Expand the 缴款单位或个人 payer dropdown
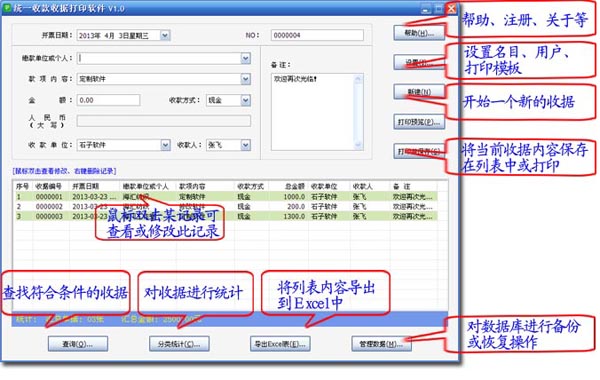Screen dimensions: 600x380 [246, 58]
